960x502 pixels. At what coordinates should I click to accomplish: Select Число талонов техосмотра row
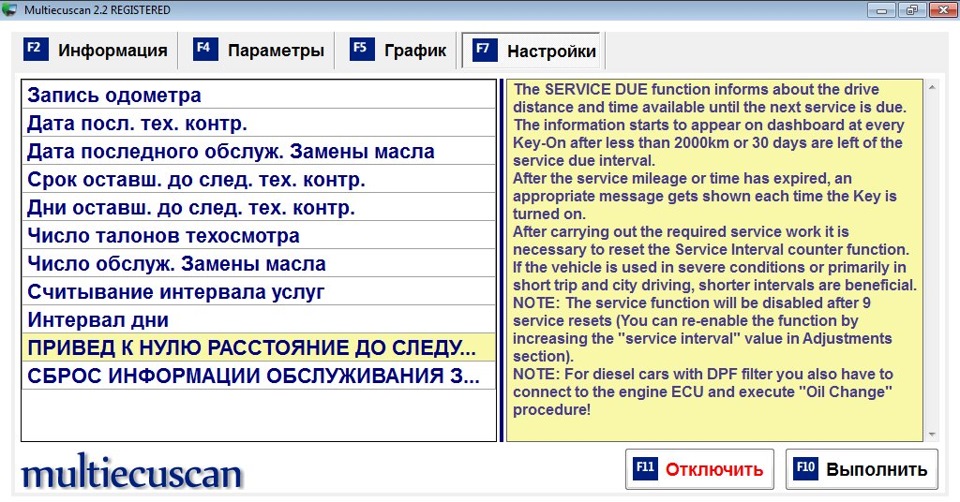click(258, 236)
